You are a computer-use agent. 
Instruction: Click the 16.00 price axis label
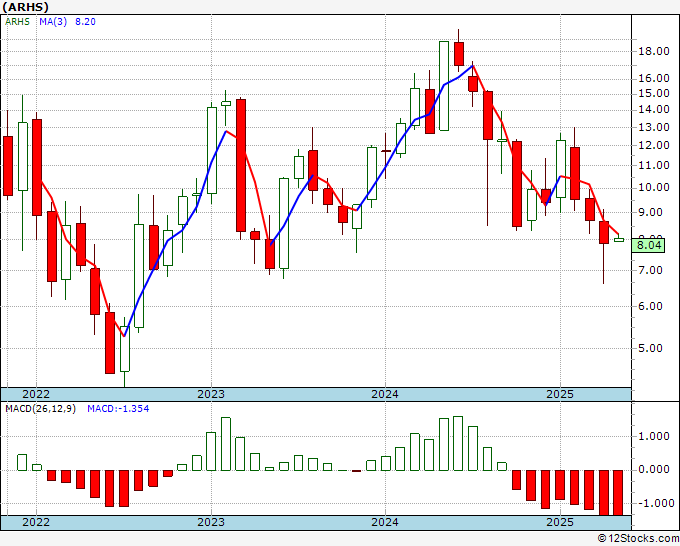(654, 78)
